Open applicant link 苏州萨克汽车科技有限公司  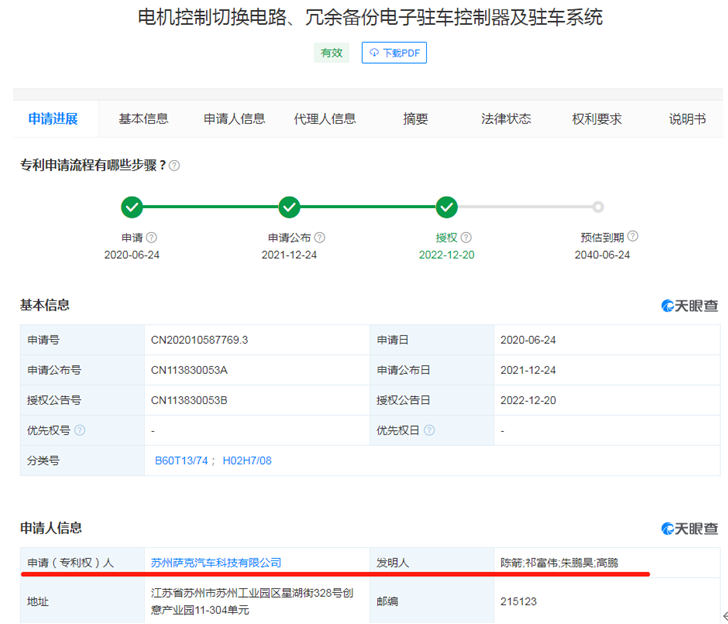(x=216, y=563)
